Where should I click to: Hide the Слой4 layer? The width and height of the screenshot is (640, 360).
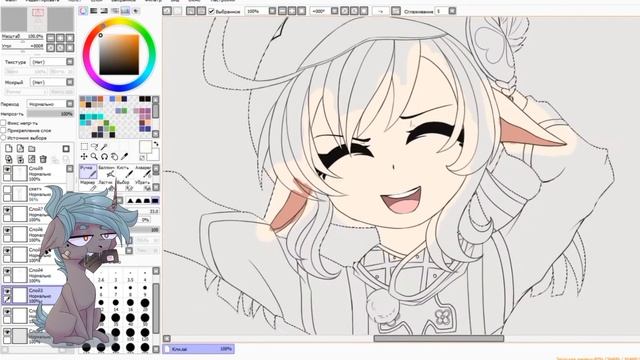(7, 271)
